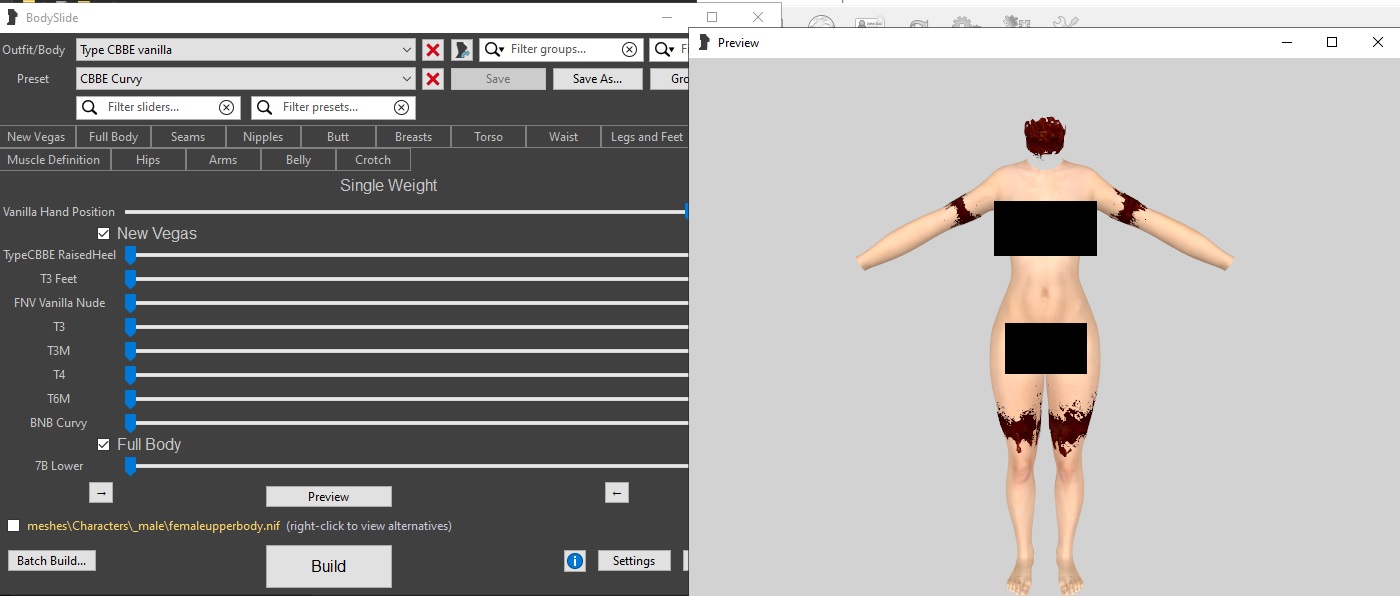Open the Muscle Definition tab
This screenshot has height=596, width=1400.
coord(54,160)
